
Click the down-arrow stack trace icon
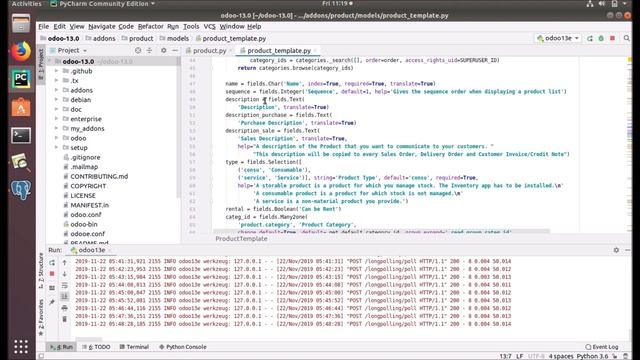[x=64, y=274]
